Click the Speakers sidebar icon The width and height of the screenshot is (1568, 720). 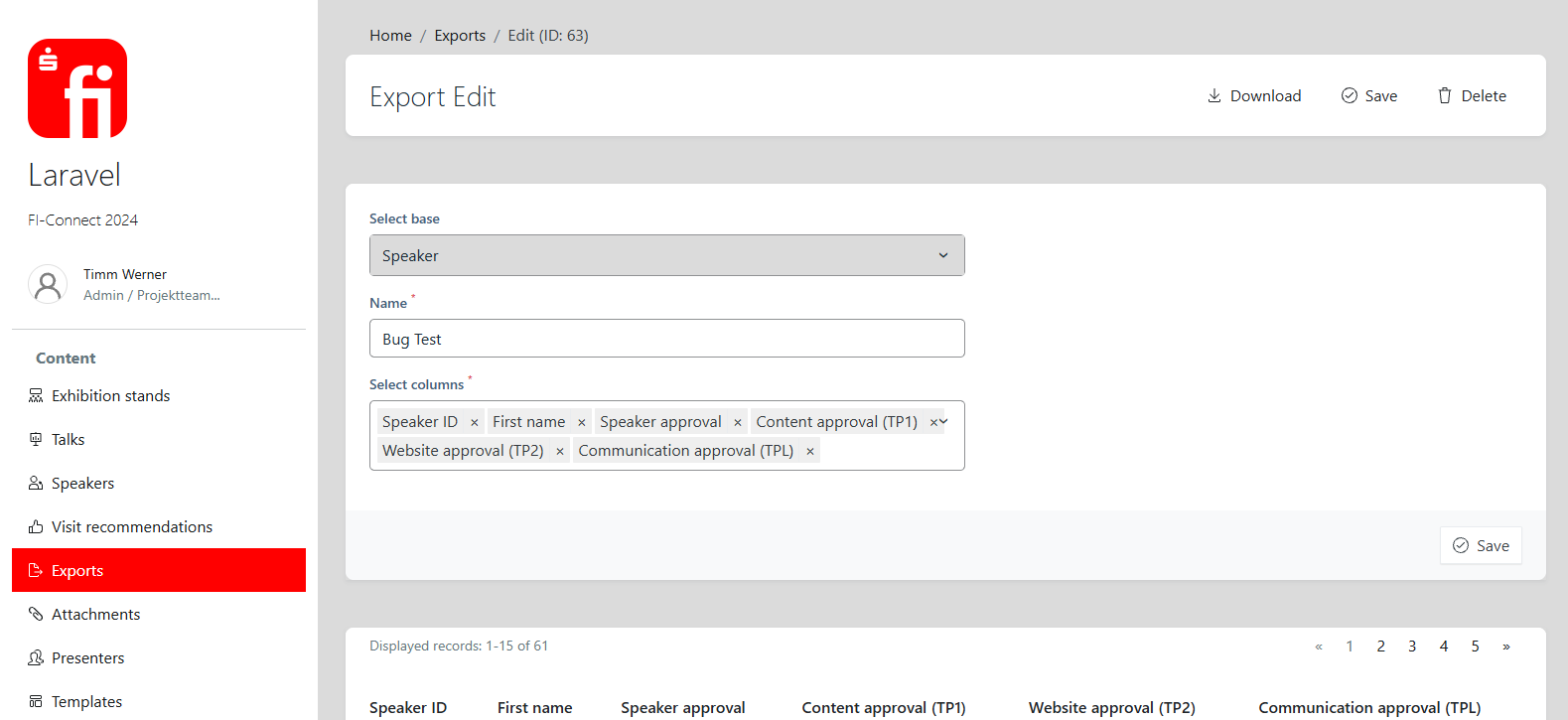click(36, 483)
